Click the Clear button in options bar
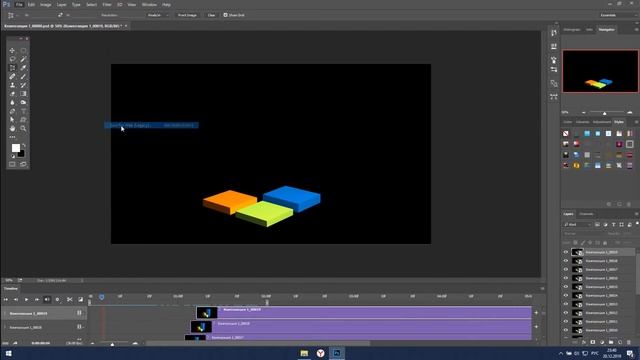The height and width of the screenshot is (360, 640). (211, 15)
